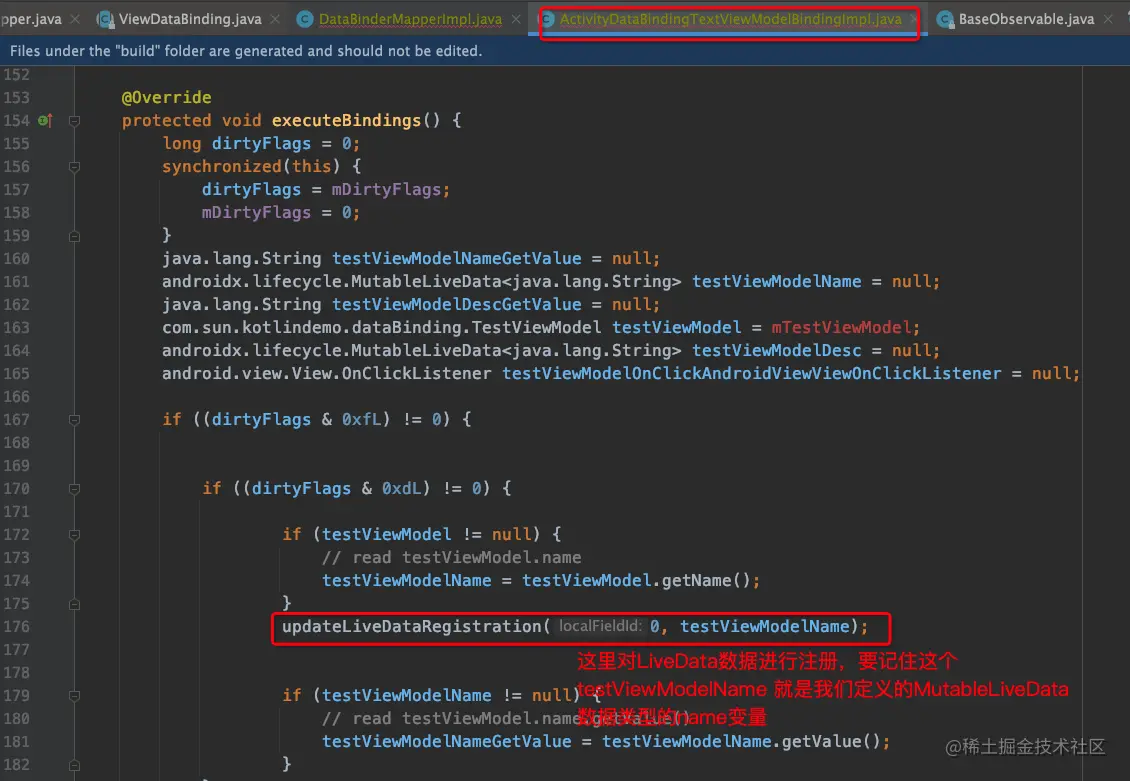This screenshot has width=1130, height=781.
Task: Click the fold end marker at line 159
Action: pyautogui.click(x=74, y=236)
